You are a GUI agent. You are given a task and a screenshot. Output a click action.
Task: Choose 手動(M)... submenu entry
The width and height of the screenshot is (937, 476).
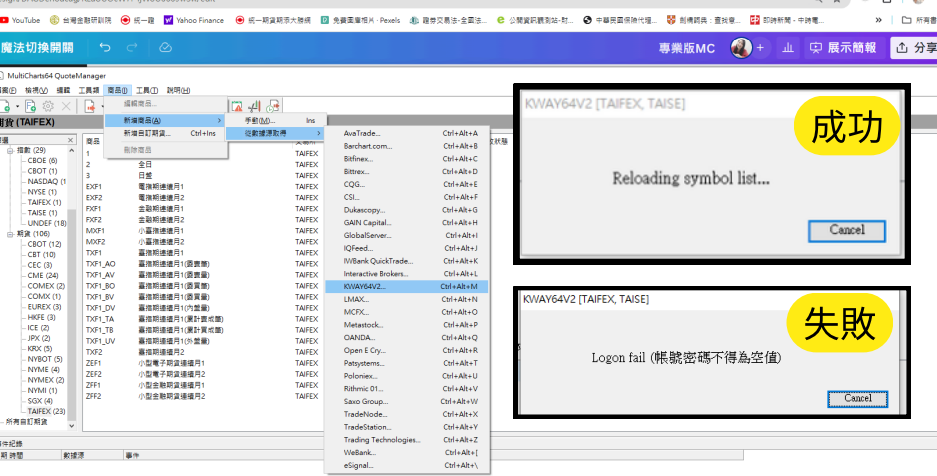(276, 121)
